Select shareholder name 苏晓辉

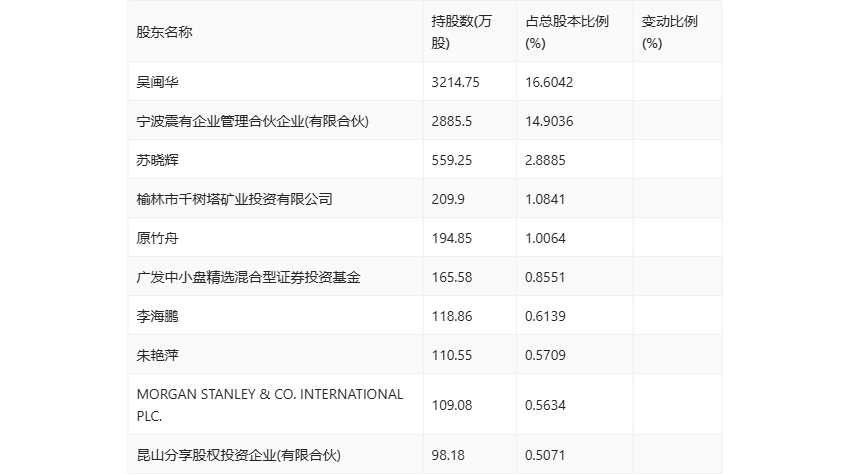[x=157, y=160]
